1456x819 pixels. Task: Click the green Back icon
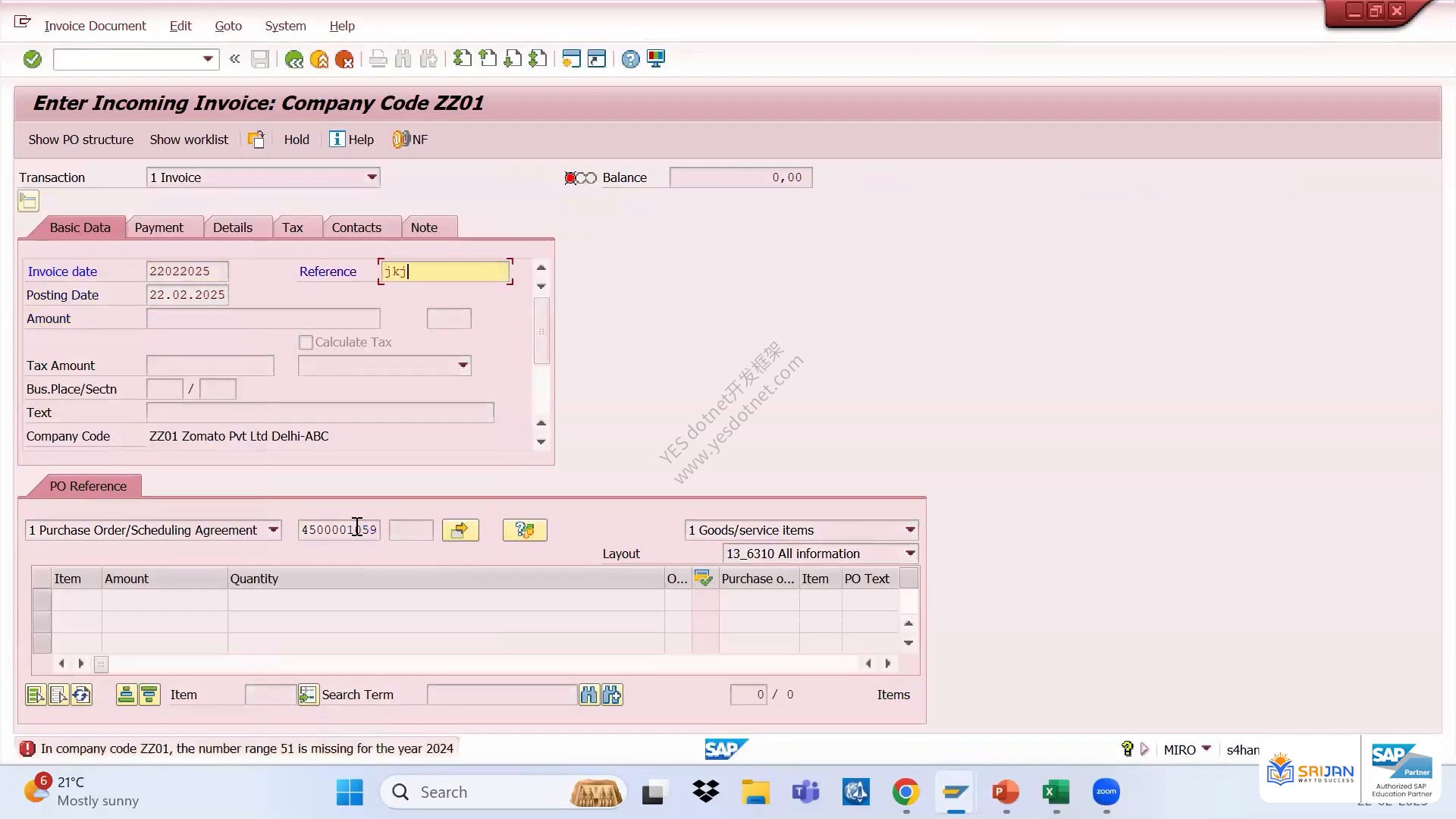pos(293,59)
